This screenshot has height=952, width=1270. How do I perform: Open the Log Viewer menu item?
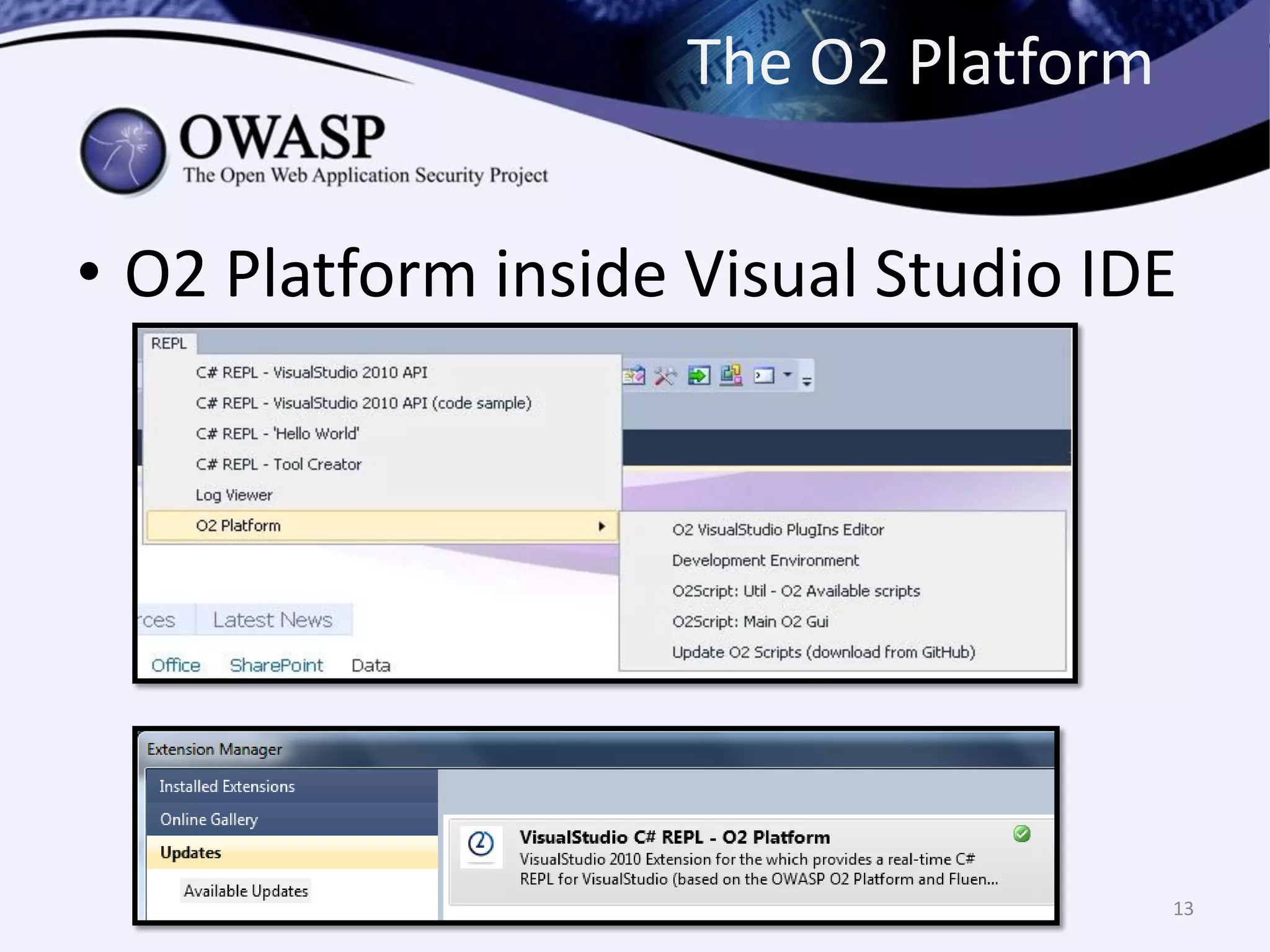coord(234,495)
